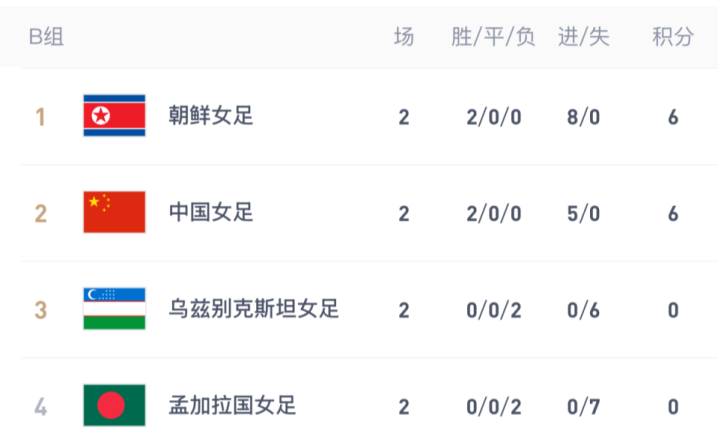Click the 胜/平/负 column header
Screen dimensions: 718x448
pyautogui.click(x=494, y=38)
